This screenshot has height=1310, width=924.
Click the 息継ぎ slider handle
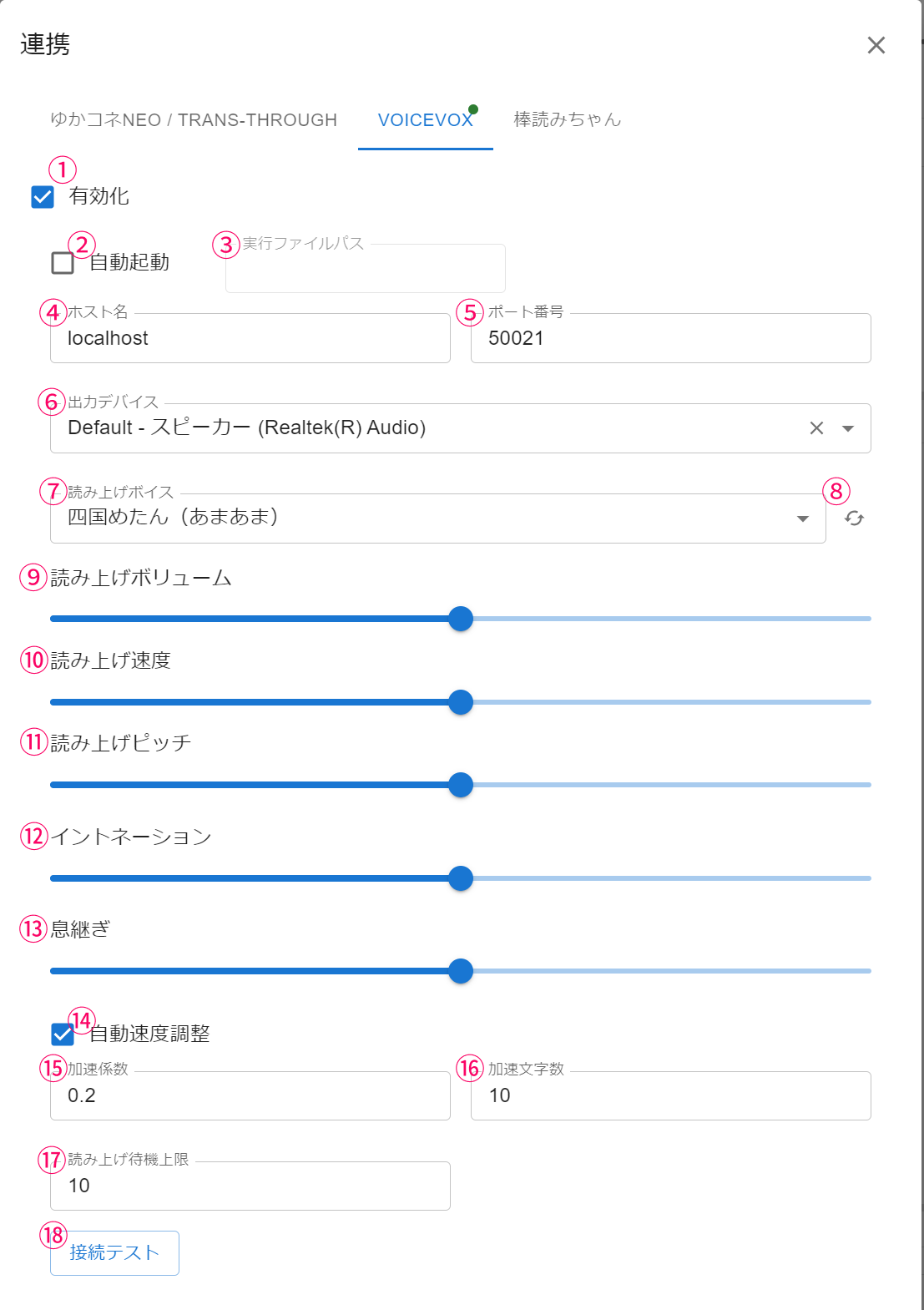(x=461, y=971)
